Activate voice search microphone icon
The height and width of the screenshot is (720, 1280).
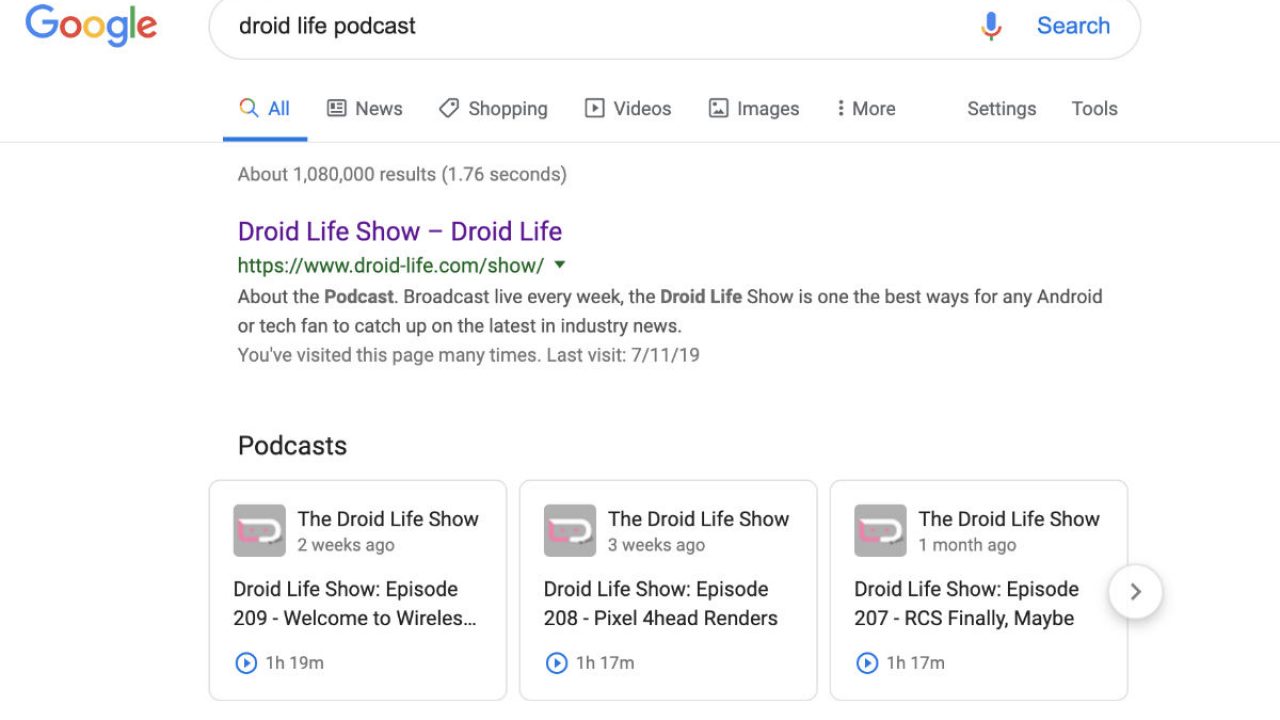pos(990,26)
